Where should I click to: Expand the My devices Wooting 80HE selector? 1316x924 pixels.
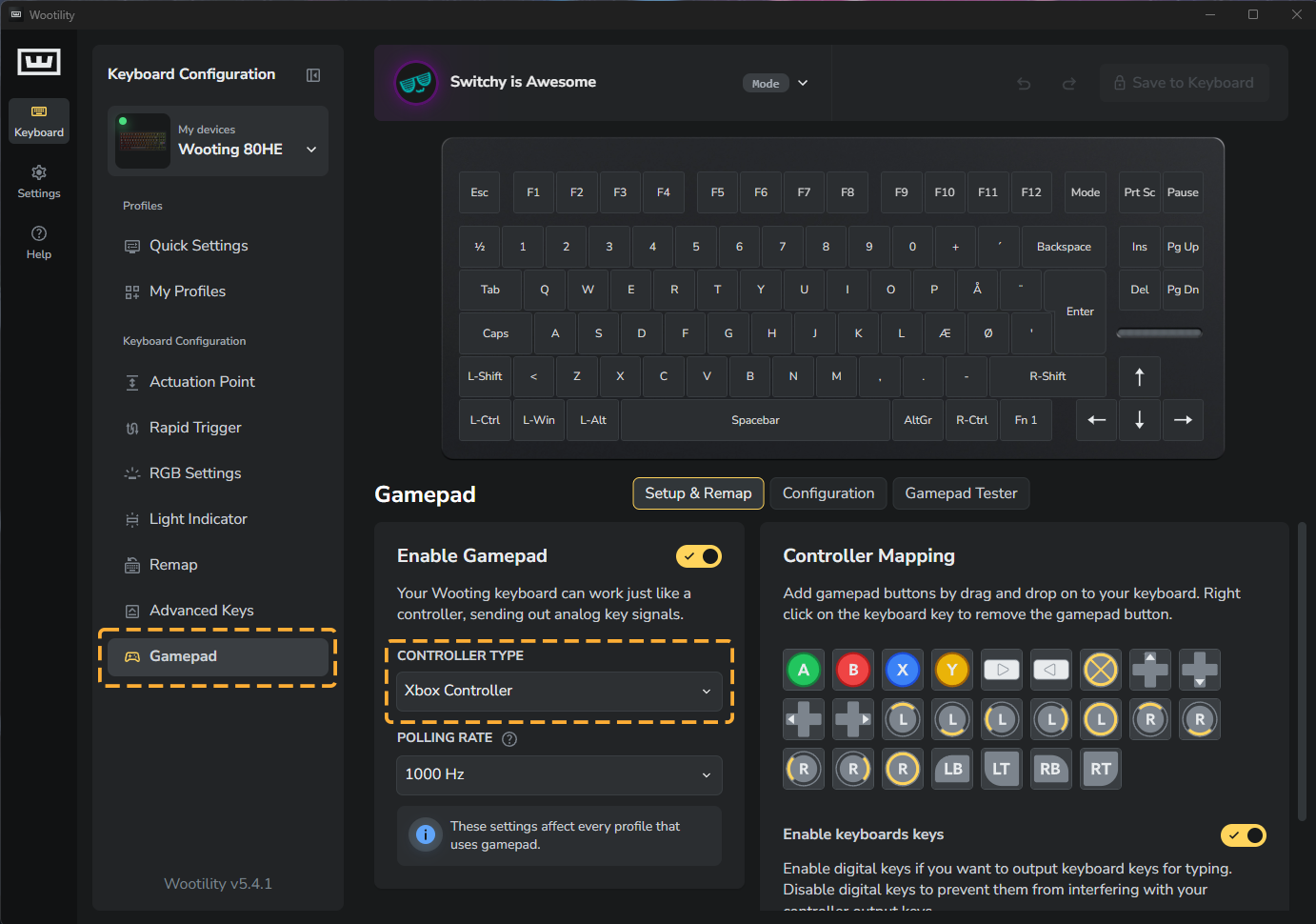(218, 141)
